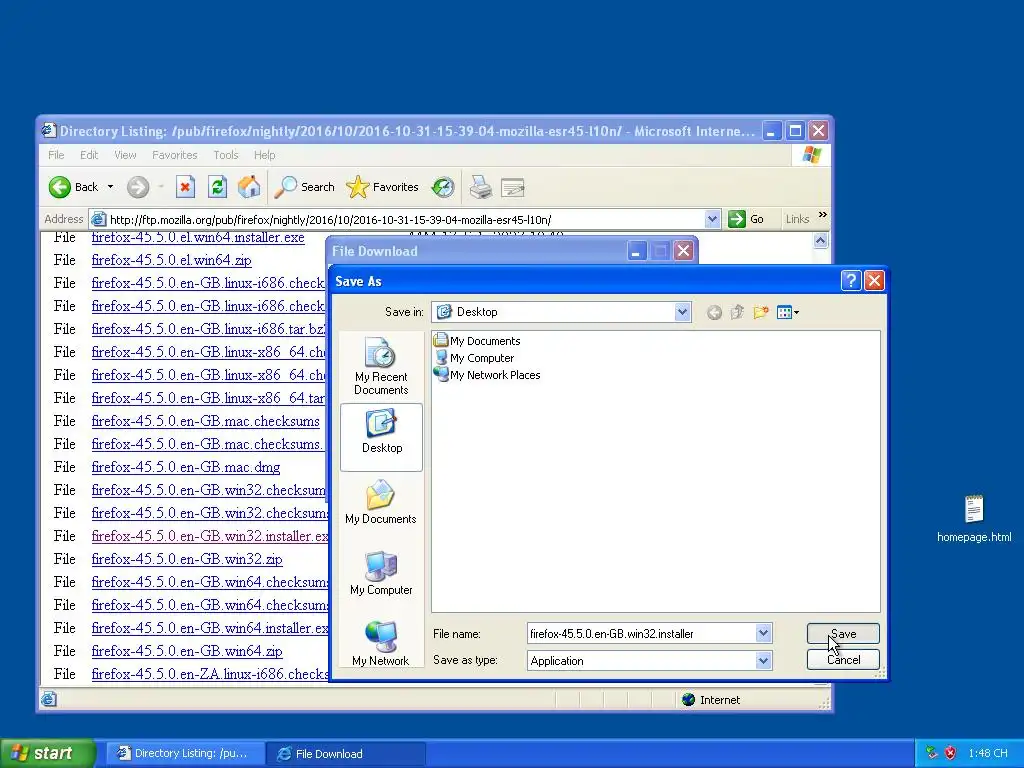Click the go-back icon in Save As dialog
The width and height of the screenshot is (1024, 768).
point(714,313)
